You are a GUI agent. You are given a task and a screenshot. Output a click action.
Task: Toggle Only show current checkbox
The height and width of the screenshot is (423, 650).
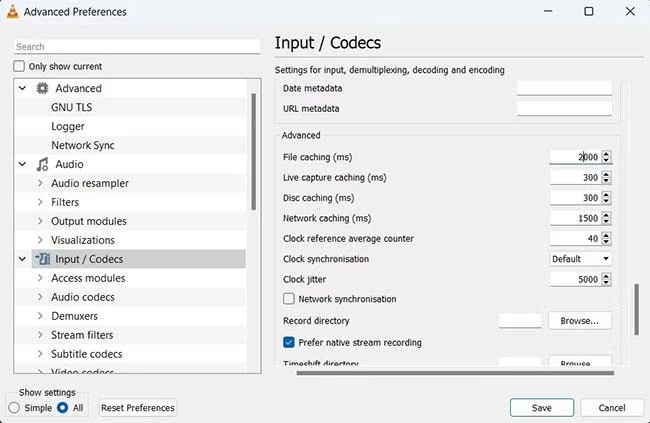(19, 66)
